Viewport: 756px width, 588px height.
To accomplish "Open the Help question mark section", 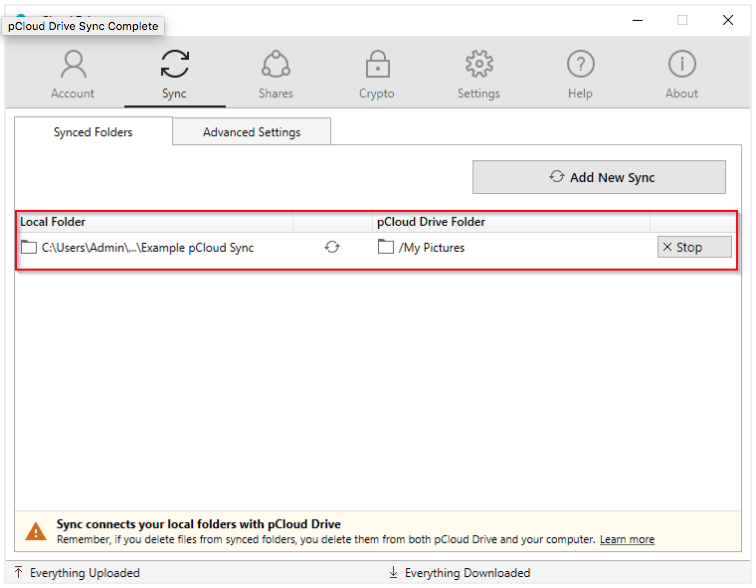I will tap(580, 74).
